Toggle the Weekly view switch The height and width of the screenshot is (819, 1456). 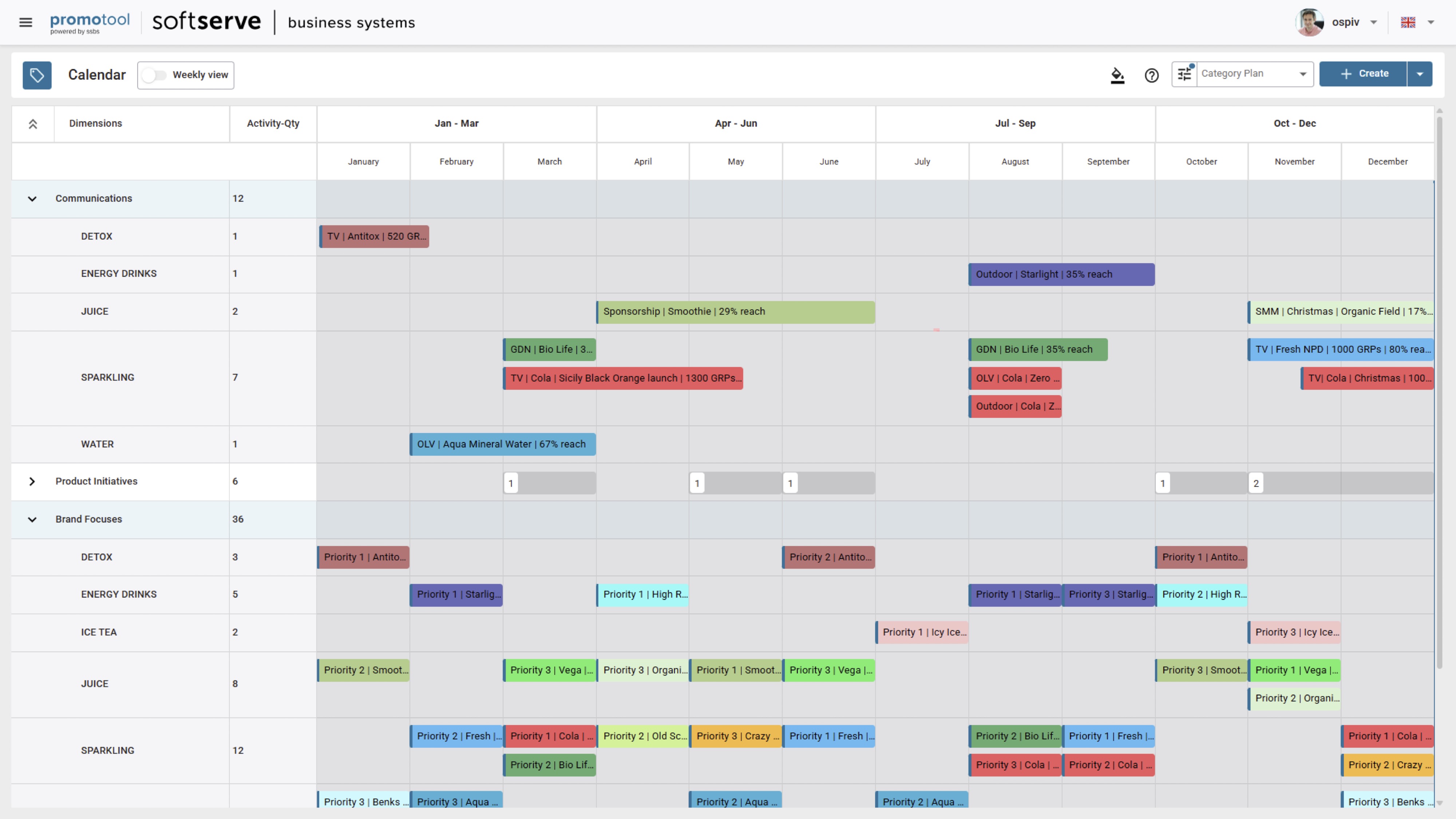tap(154, 75)
